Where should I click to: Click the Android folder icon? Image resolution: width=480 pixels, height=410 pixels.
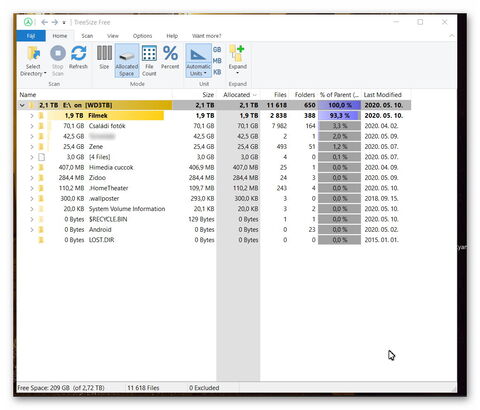(41, 230)
